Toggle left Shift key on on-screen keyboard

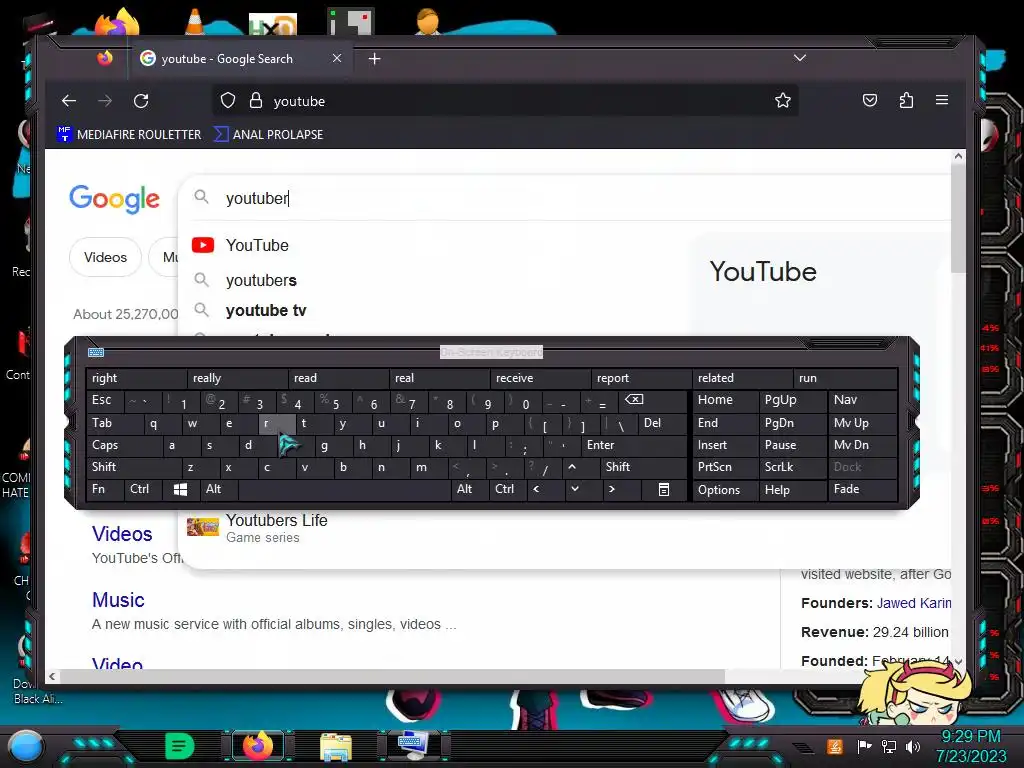135,467
